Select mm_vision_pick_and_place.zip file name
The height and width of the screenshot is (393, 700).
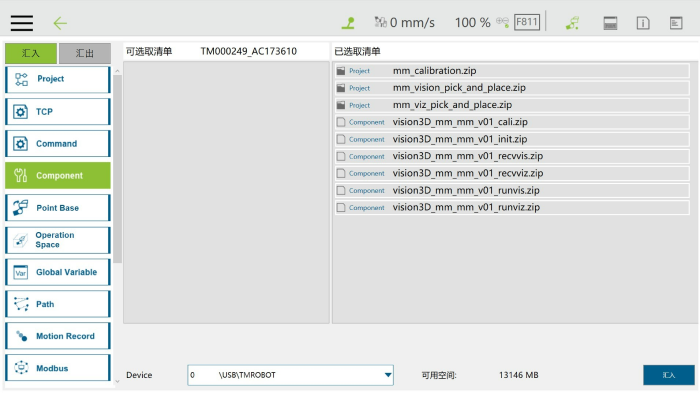(459, 88)
